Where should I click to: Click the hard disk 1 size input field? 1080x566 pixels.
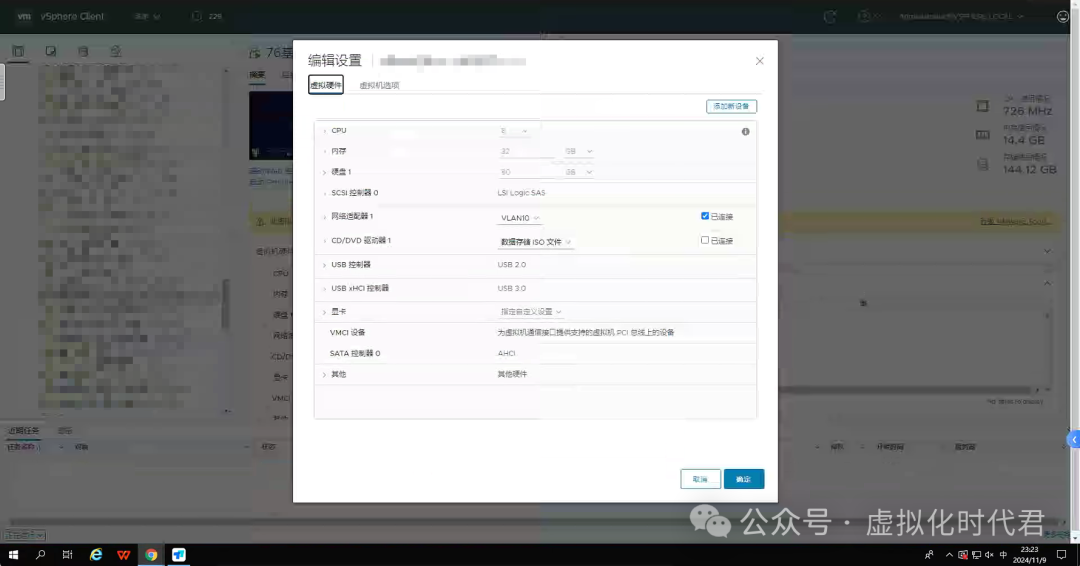tap(526, 172)
